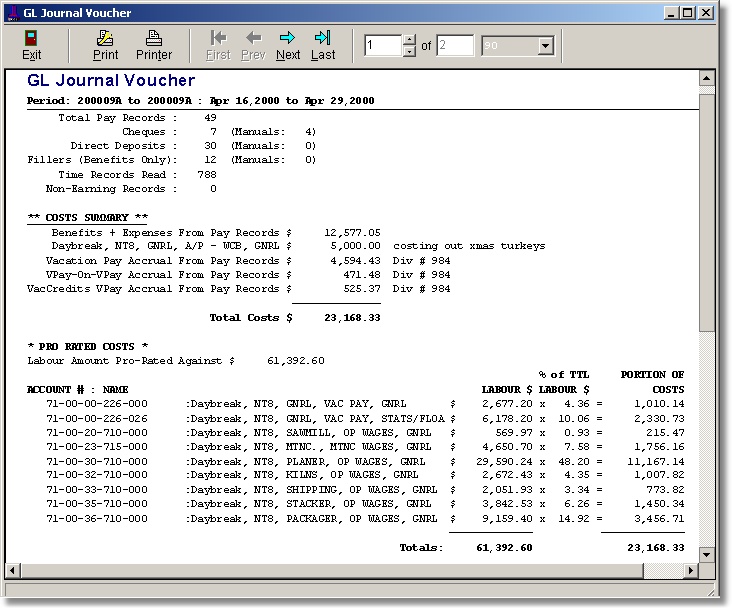Click the "Cheques" label
This screenshot has height=610, width=732.
[144, 132]
